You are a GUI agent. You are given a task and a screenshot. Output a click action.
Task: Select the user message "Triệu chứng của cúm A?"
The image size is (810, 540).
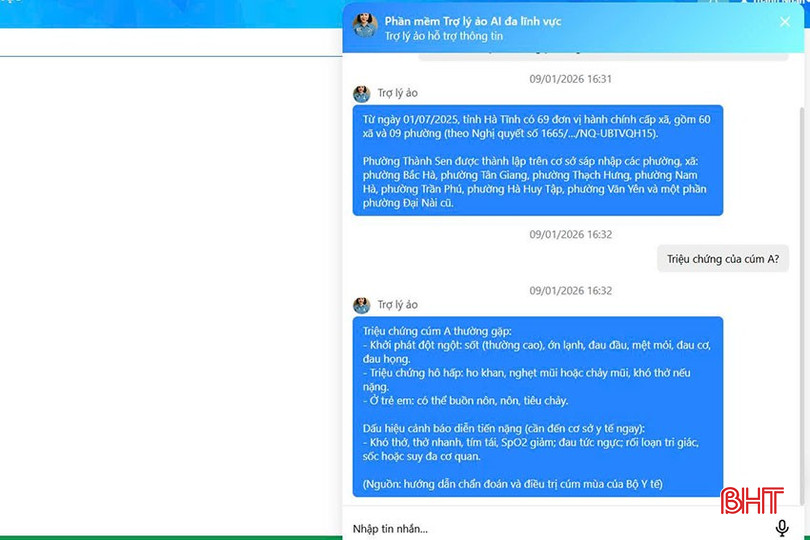722,259
